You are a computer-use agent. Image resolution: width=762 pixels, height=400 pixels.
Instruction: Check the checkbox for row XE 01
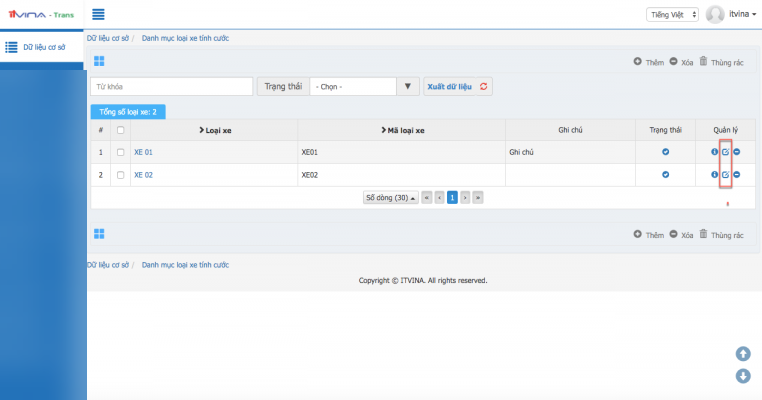pyautogui.click(x=120, y=152)
